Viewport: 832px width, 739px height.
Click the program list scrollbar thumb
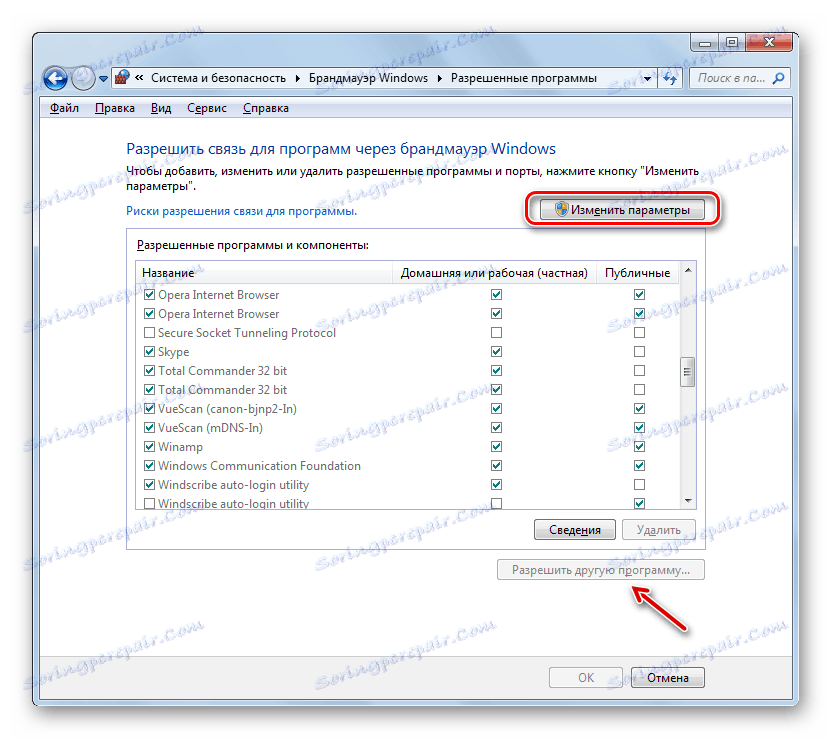(x=688, y=372)
